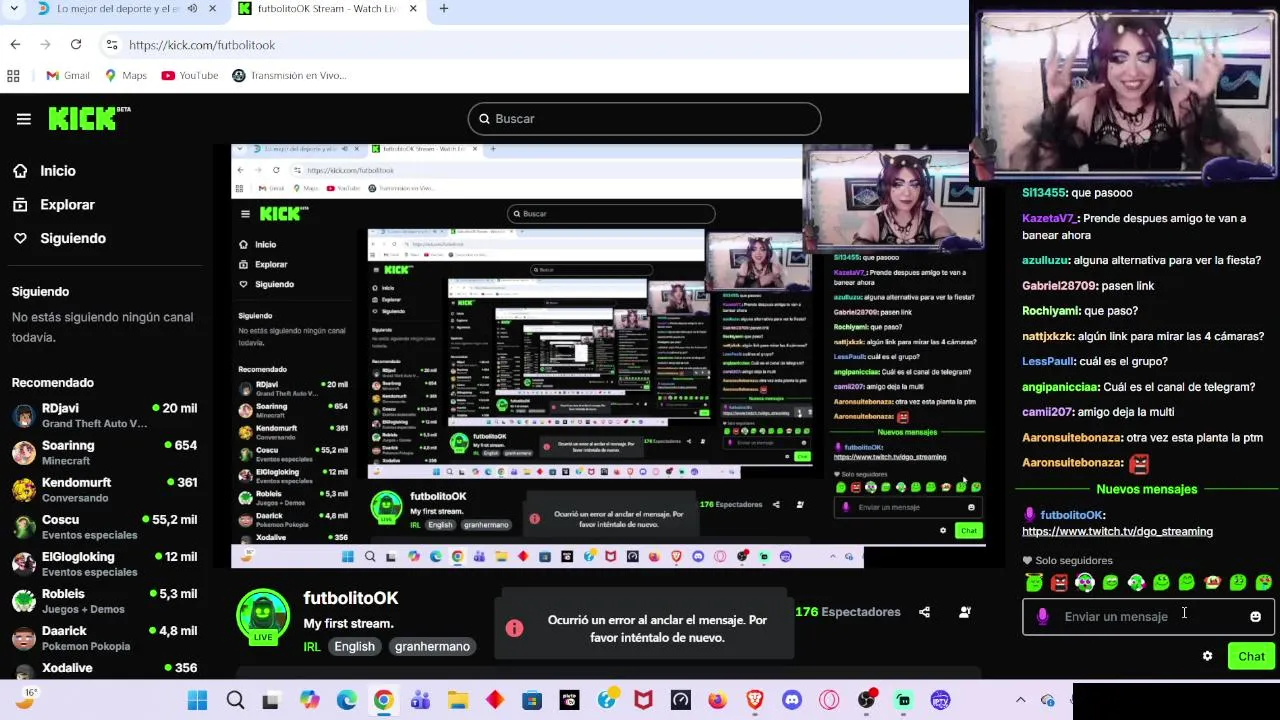Show hidden system tray icons
This screenshot has width=1280, height=720.
(x=1020, y=700)
